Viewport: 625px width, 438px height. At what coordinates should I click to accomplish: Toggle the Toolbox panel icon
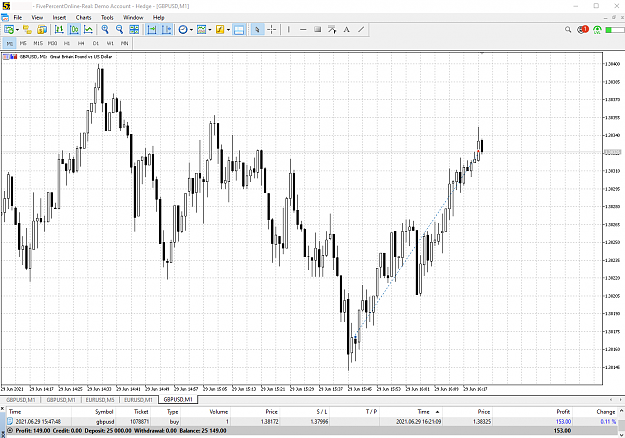point(239,29)
